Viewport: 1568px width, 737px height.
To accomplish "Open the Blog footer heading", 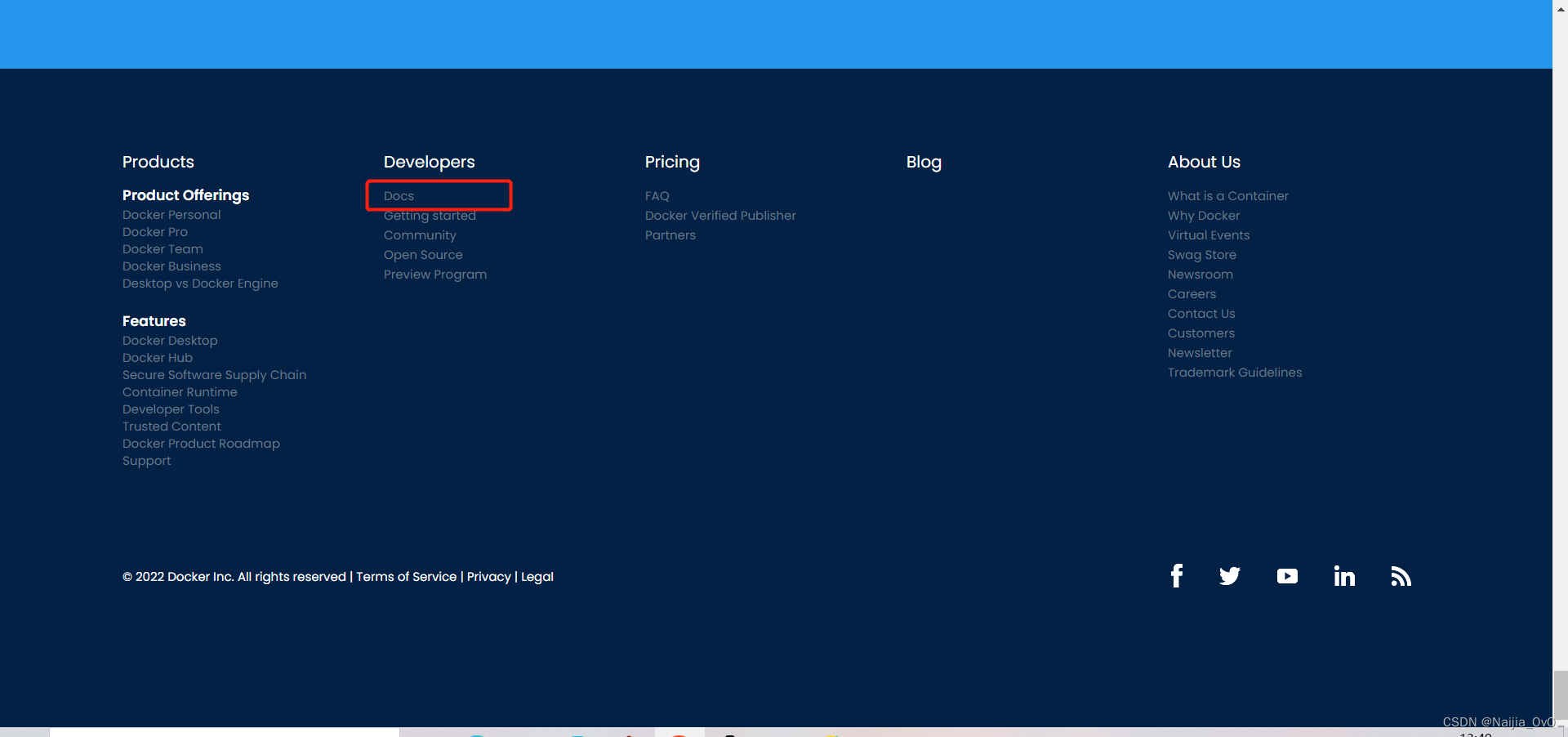I will click(x=924, y=162).
